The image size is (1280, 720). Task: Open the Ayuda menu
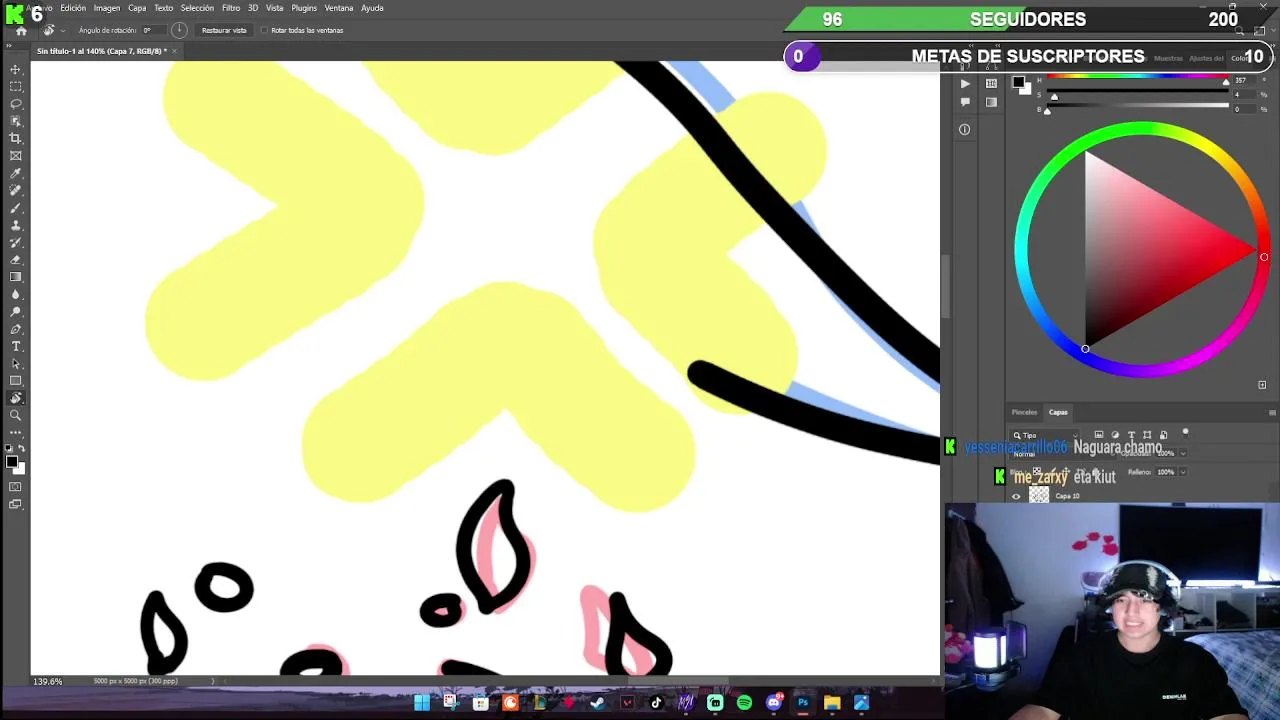(372, 8)
